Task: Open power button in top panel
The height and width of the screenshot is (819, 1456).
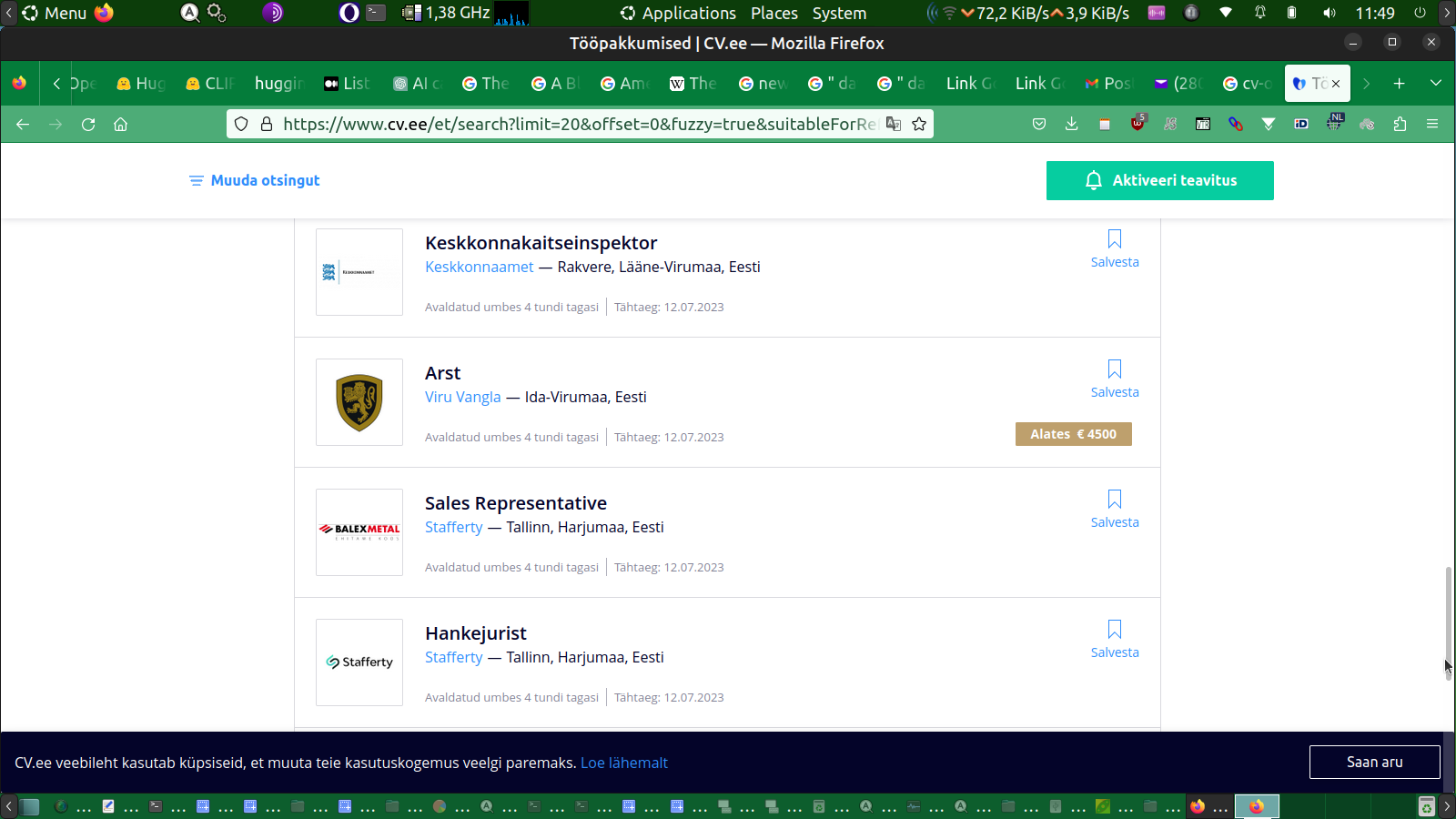Action: tap(1420, 13)
